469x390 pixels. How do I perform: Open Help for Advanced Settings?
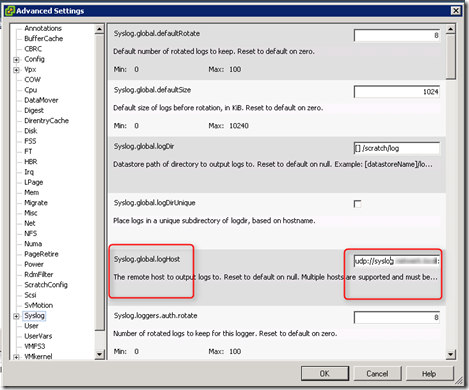tap(429, 374)
